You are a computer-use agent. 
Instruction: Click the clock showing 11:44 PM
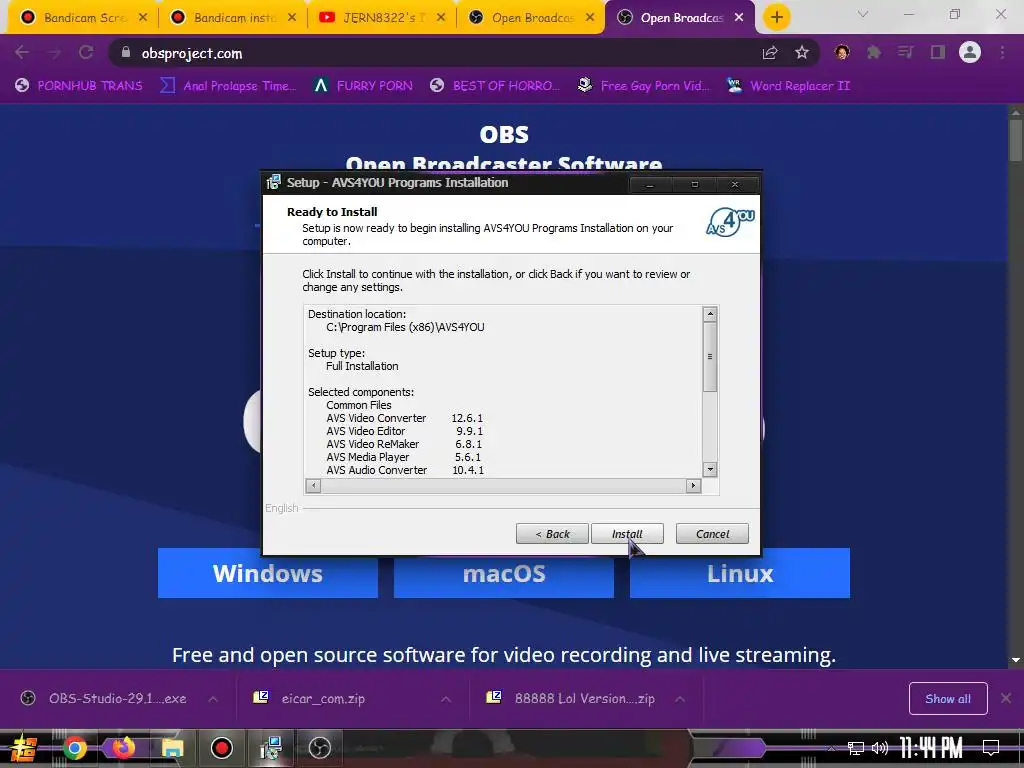(931, 748)
